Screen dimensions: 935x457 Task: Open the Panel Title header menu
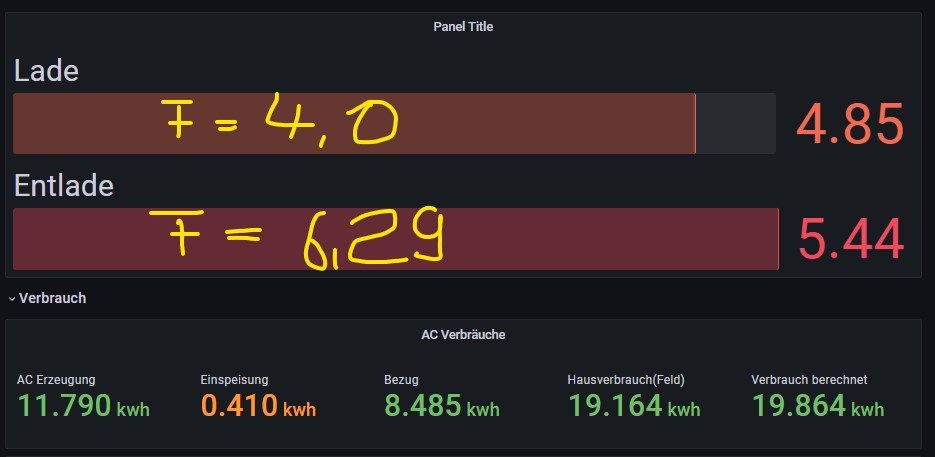coord(462,27)
